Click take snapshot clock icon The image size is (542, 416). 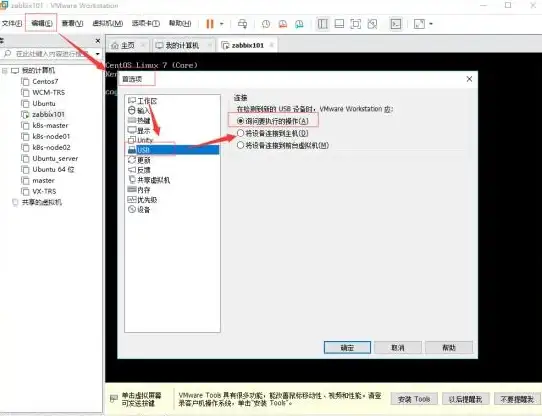(x=266, y=24)
